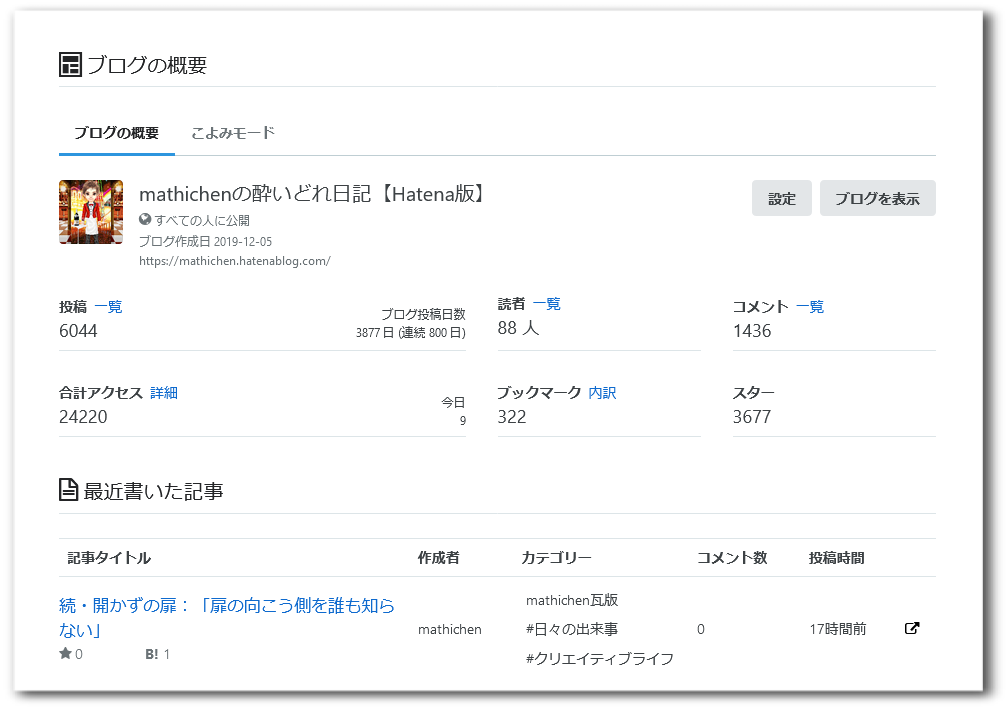
Task: Click the B! bookmark icon under the article
Action: point(152,654)
